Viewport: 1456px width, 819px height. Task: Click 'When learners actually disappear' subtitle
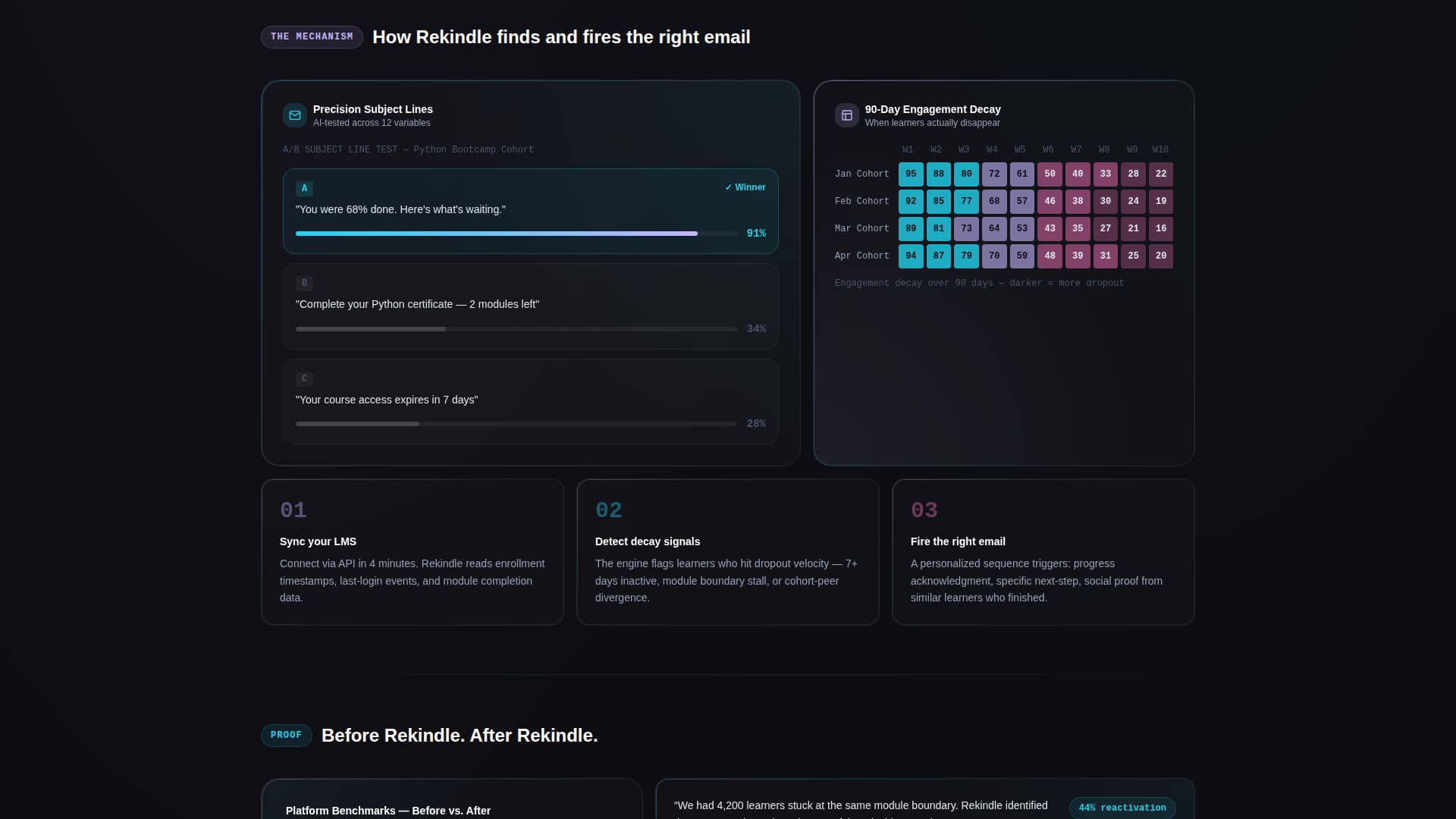[933, 123]
